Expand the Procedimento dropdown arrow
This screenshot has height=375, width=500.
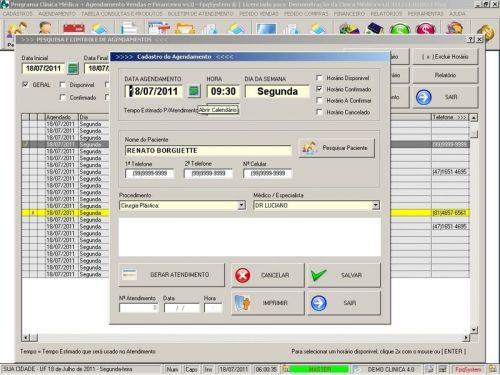tap(242, 205)
